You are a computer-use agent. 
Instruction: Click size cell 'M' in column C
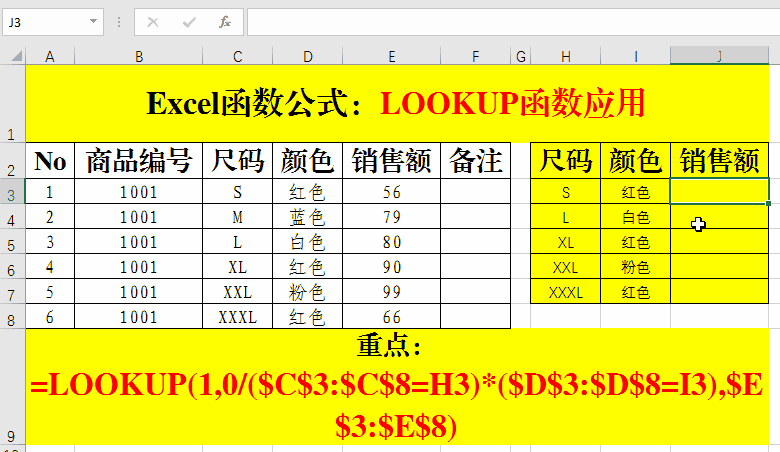[238, 216]
